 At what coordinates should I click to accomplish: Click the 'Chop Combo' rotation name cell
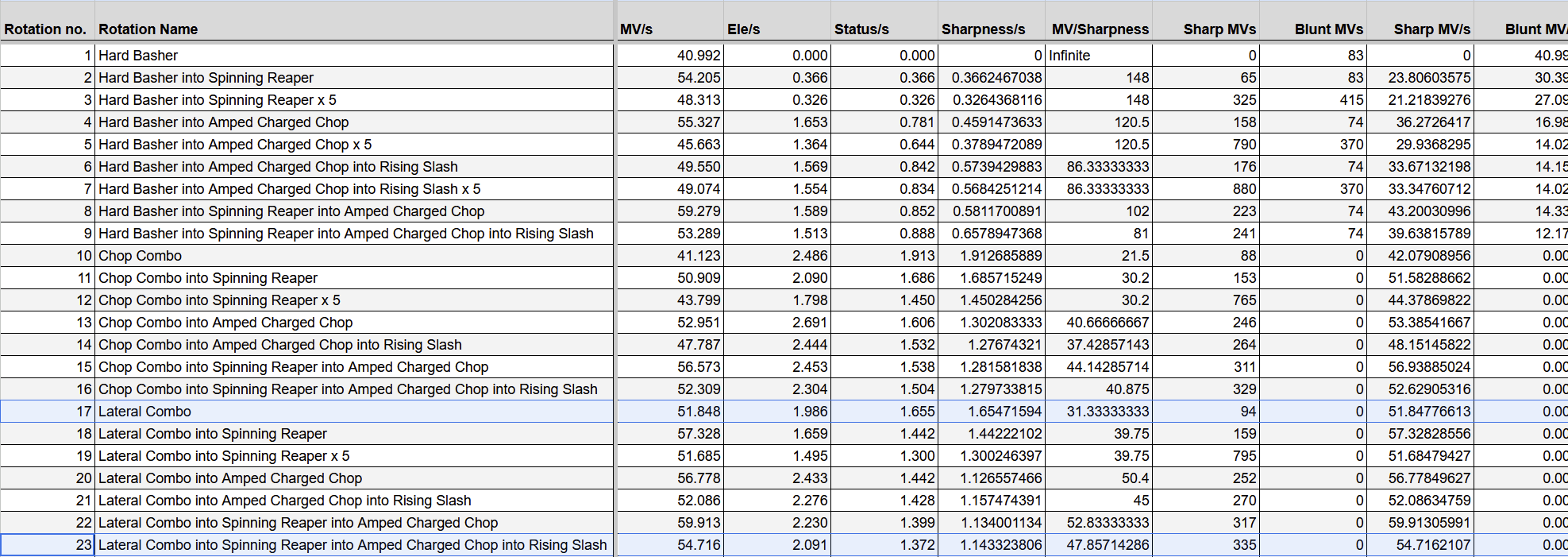point(354,256)
